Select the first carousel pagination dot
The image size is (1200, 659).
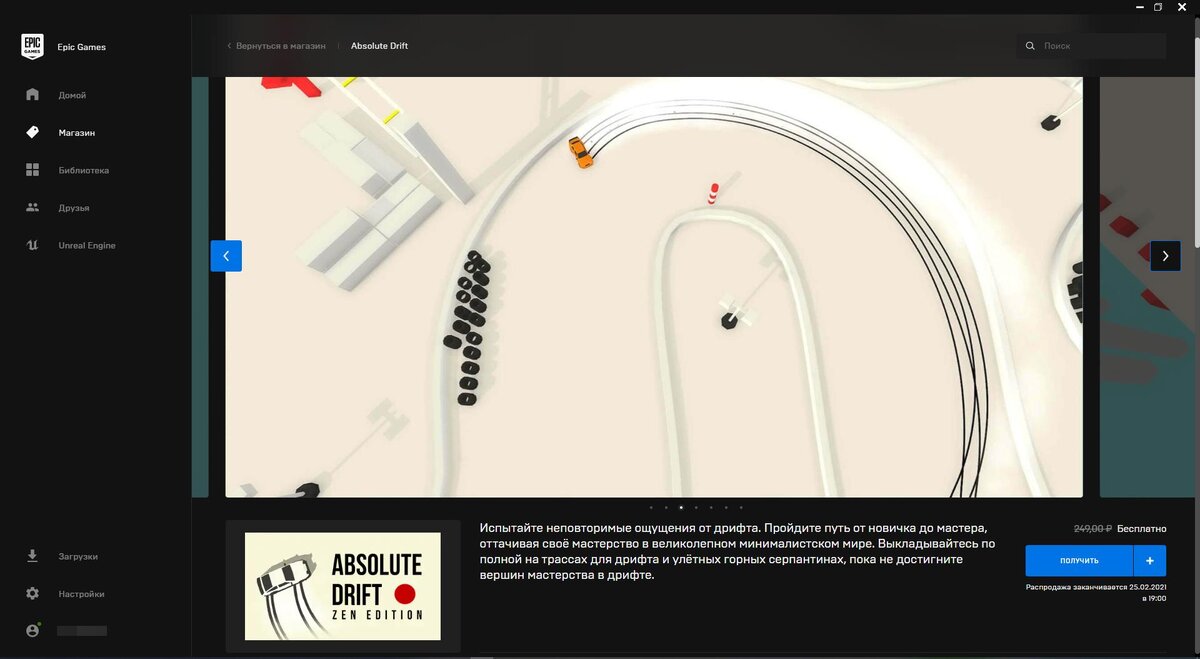point(651,508)
